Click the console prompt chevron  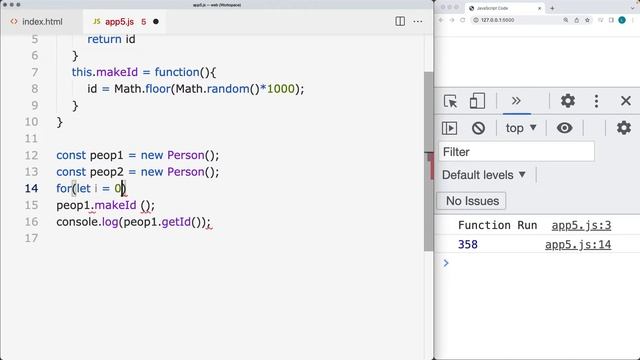[446, 263]
